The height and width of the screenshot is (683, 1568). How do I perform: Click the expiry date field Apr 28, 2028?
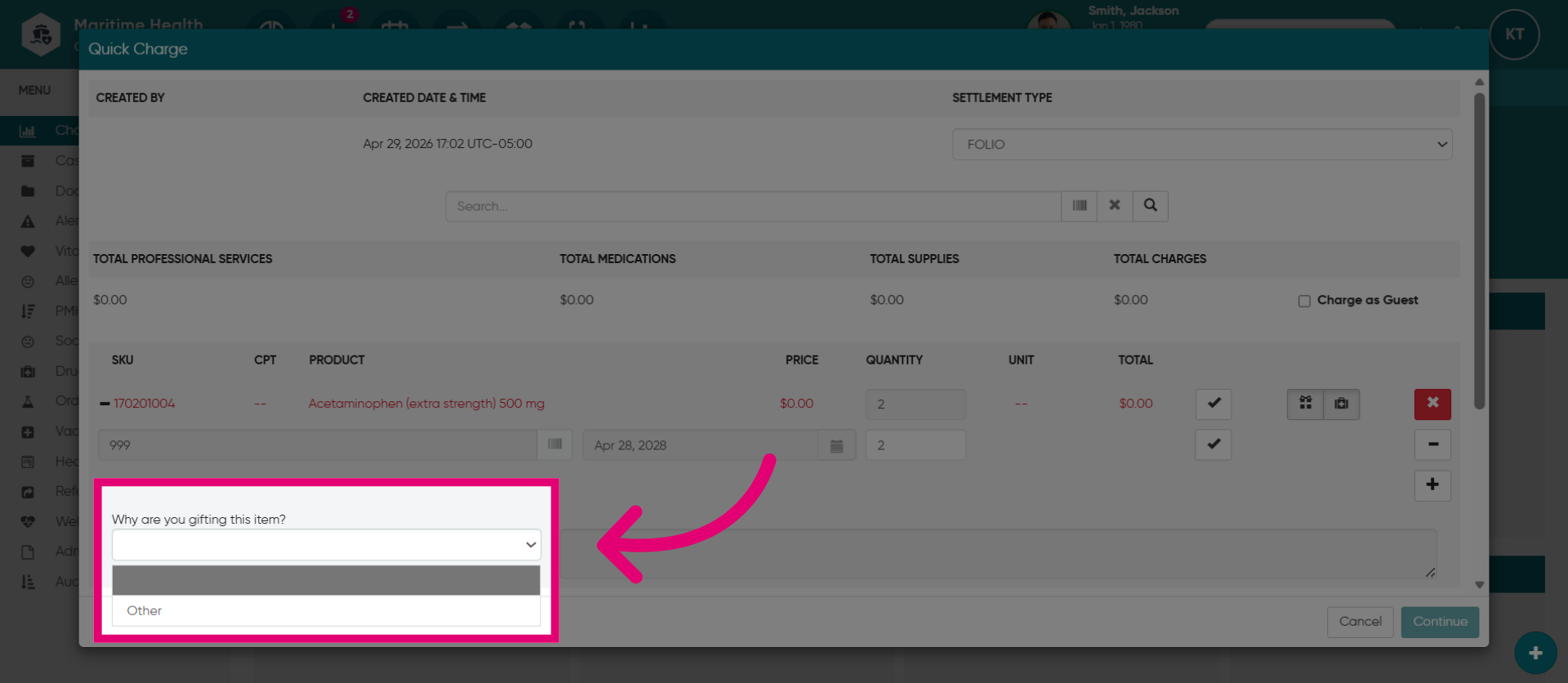[x=701, y=445]
